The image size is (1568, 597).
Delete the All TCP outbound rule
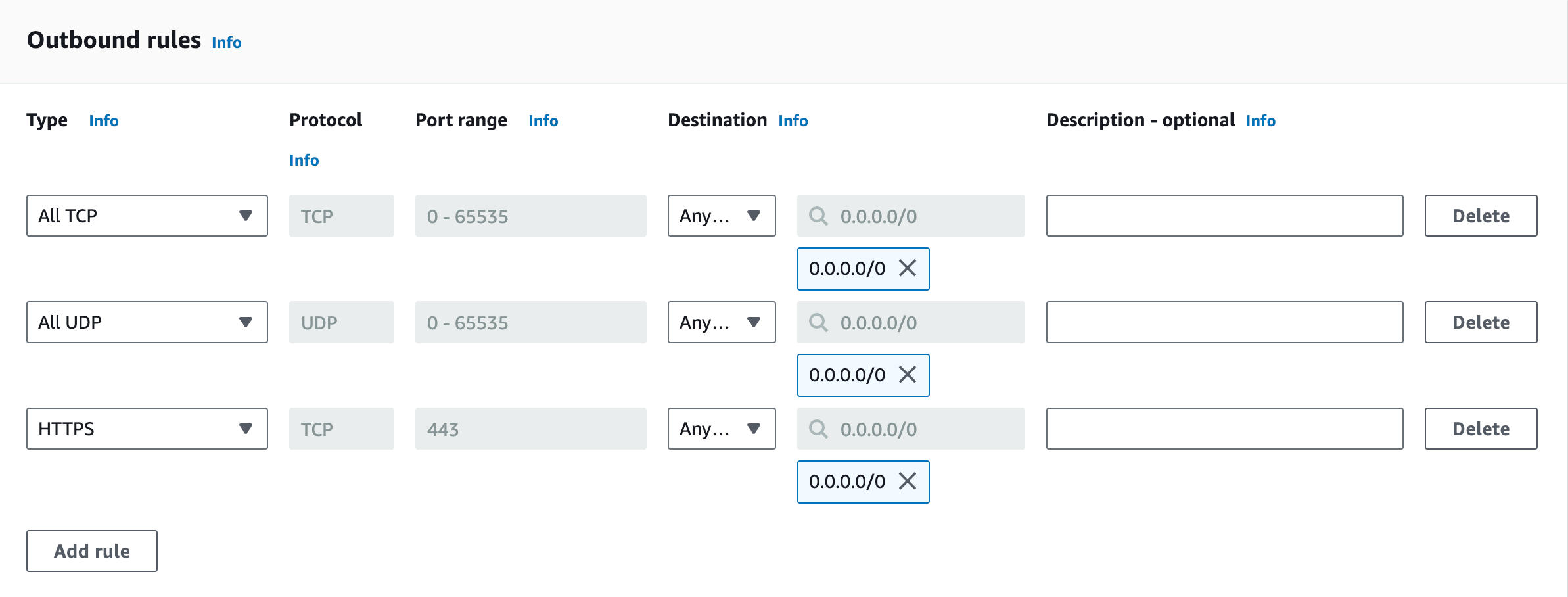[x=1481, y=216]
